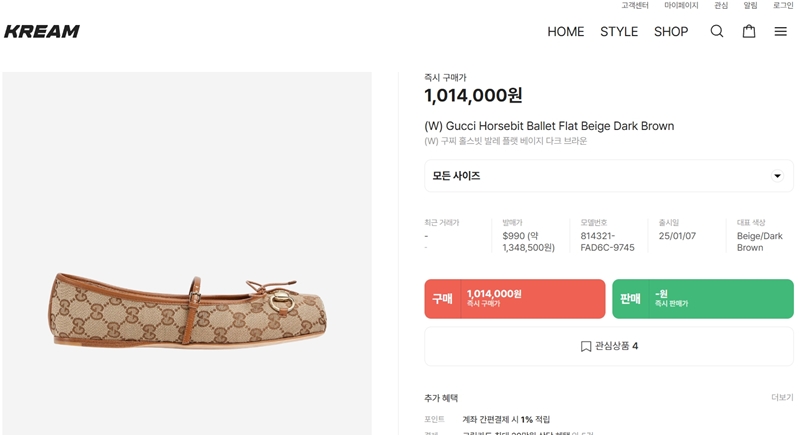Click the green 판매 sell button
Screen dimensions: 800x435
tap(702, 298)
